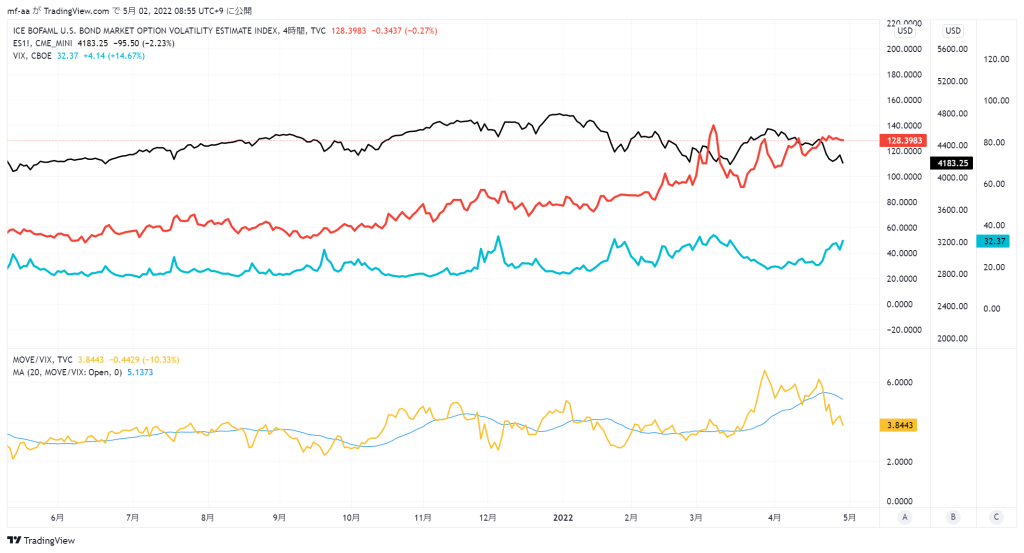Select the scale B circle button
This screenshot has height=553, width=1024.
pyautogui.click(x=953, y=517)
